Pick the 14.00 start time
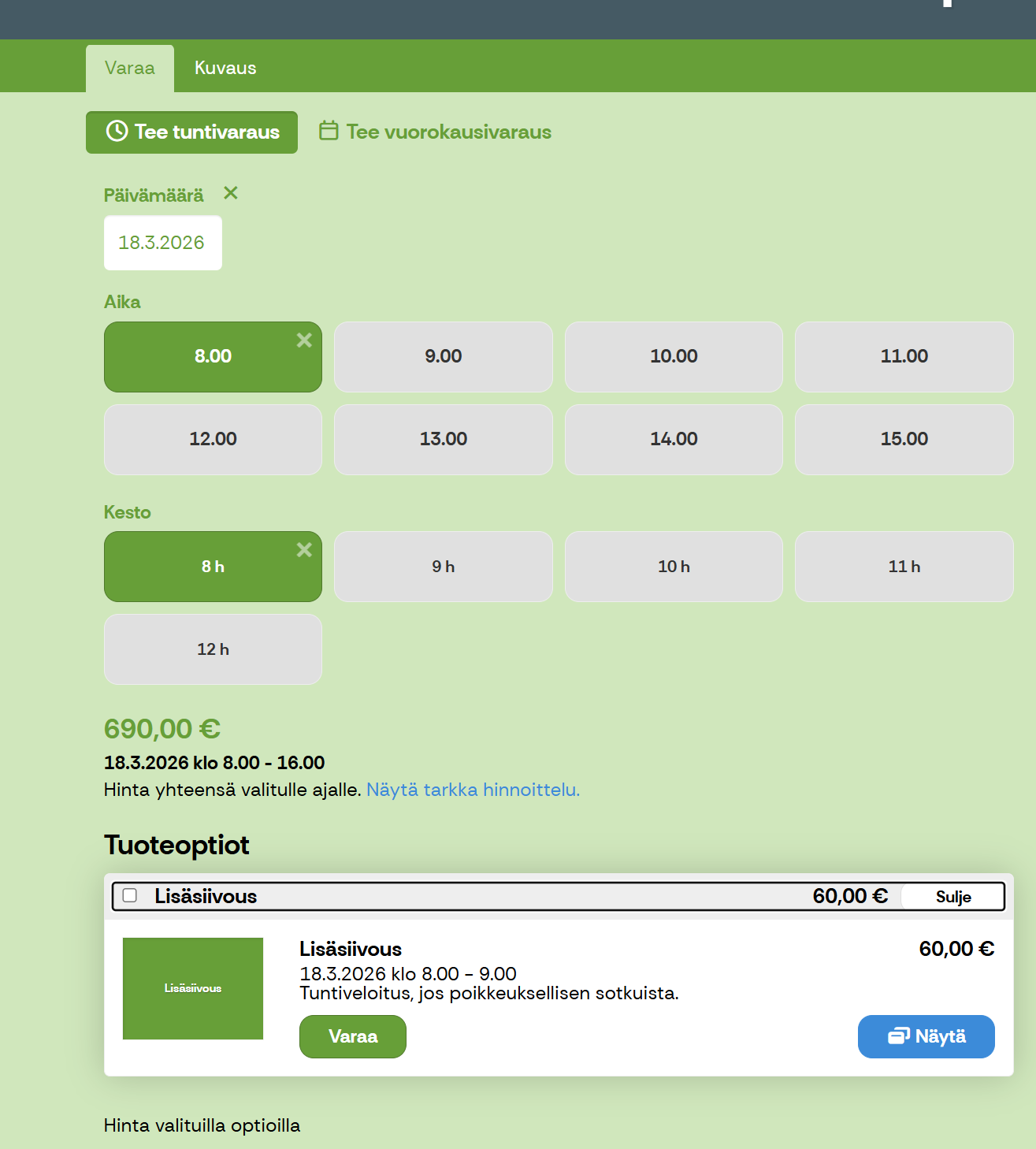Image resolution: width=1036 pixels, height=1149 pixels. [674, 440]
